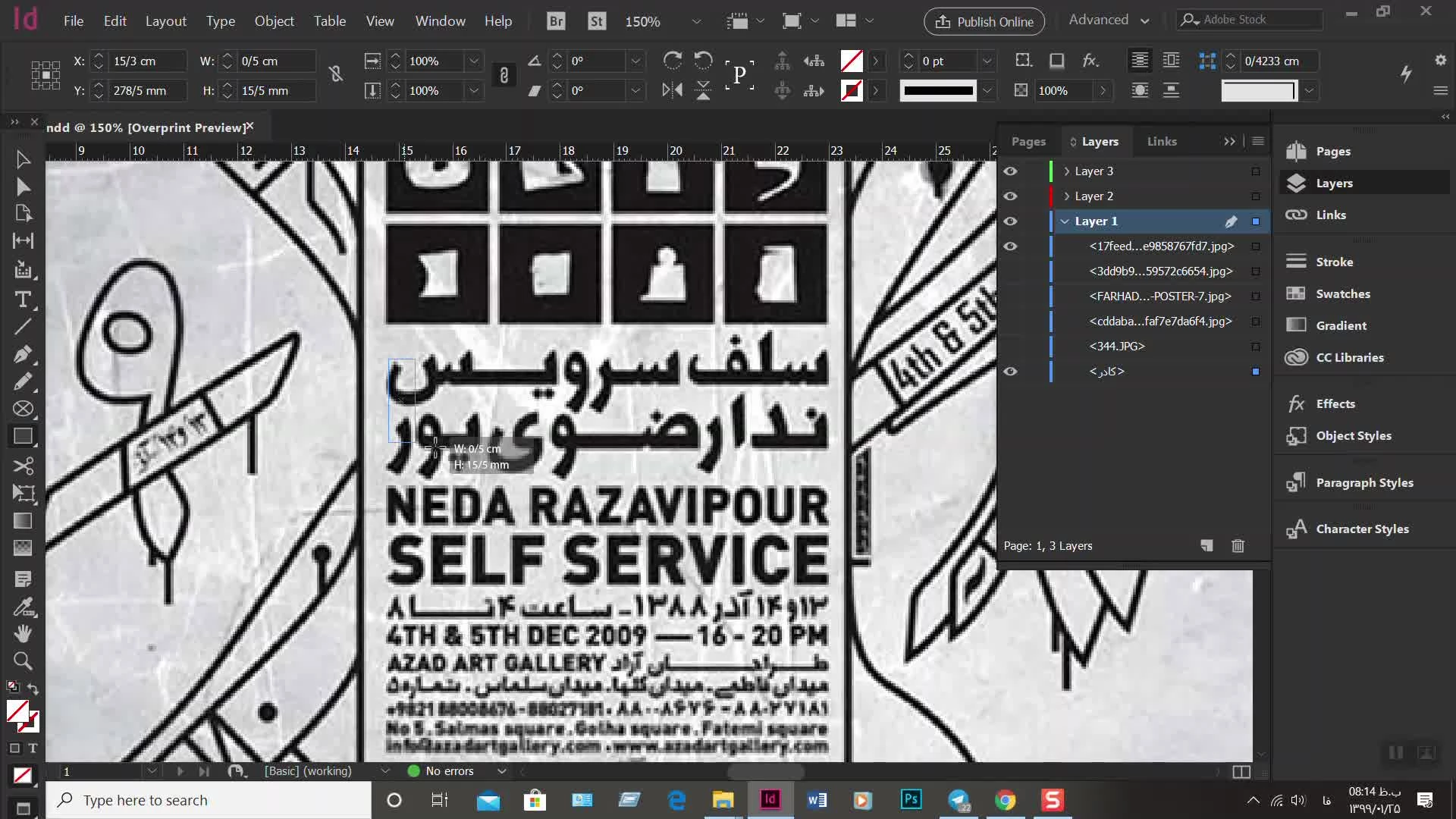Screen dimensions: 1456x819
Task: Open the Window menu
Action: pyautogui.click(x=440, y=21)
